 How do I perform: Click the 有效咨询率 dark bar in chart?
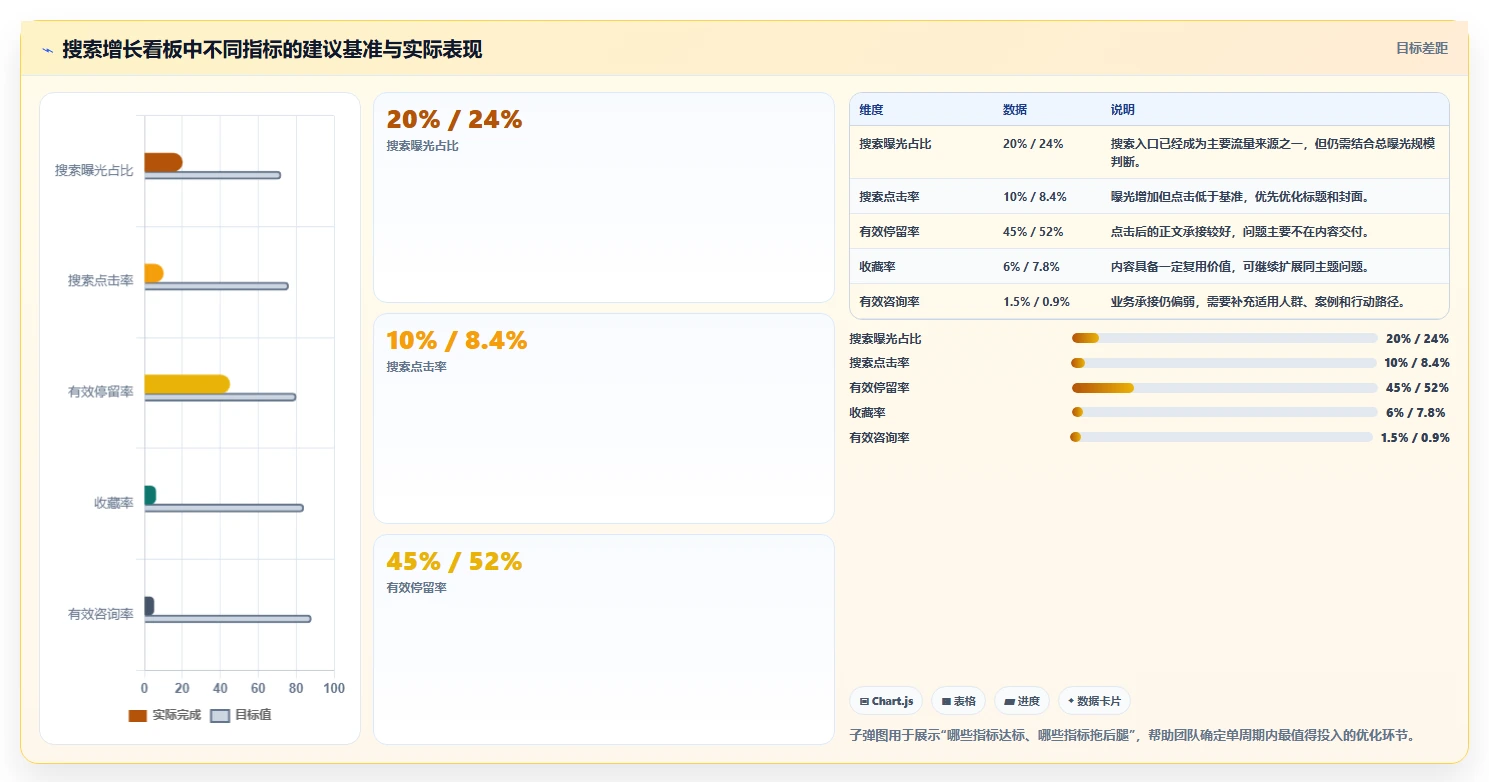[149, 606]
